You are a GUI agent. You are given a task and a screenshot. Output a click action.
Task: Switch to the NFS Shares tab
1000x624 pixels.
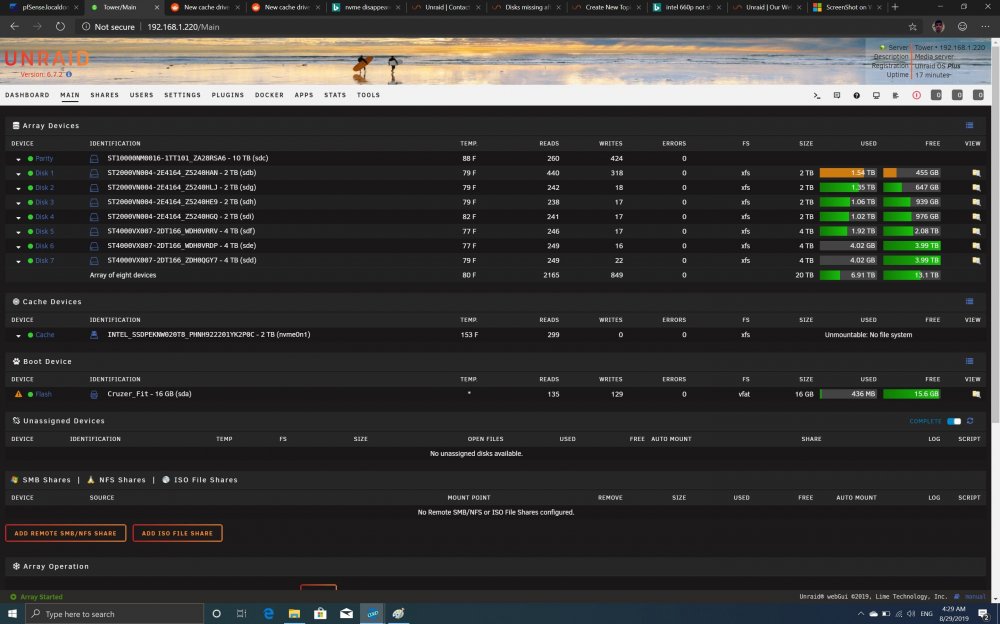point(117,480)
